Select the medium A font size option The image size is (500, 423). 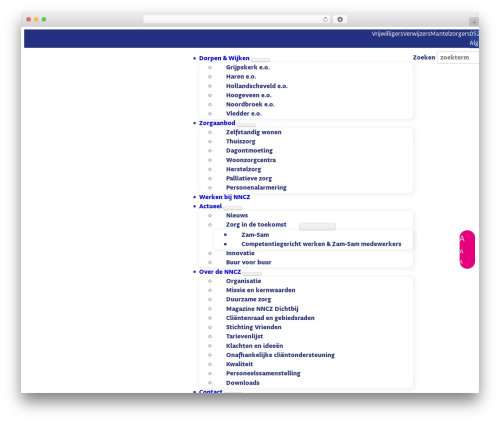point(462,251)
